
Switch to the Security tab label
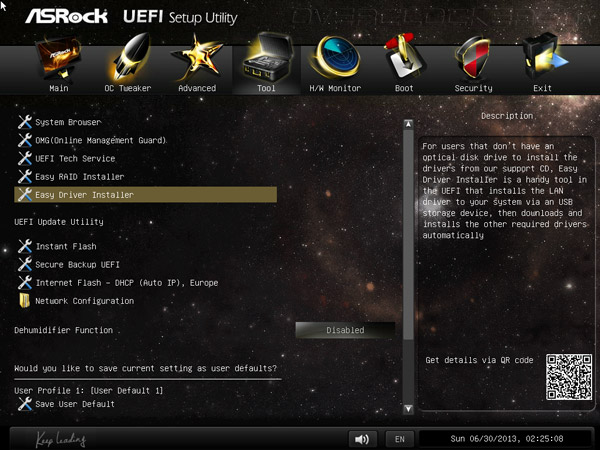coord(473,88)
